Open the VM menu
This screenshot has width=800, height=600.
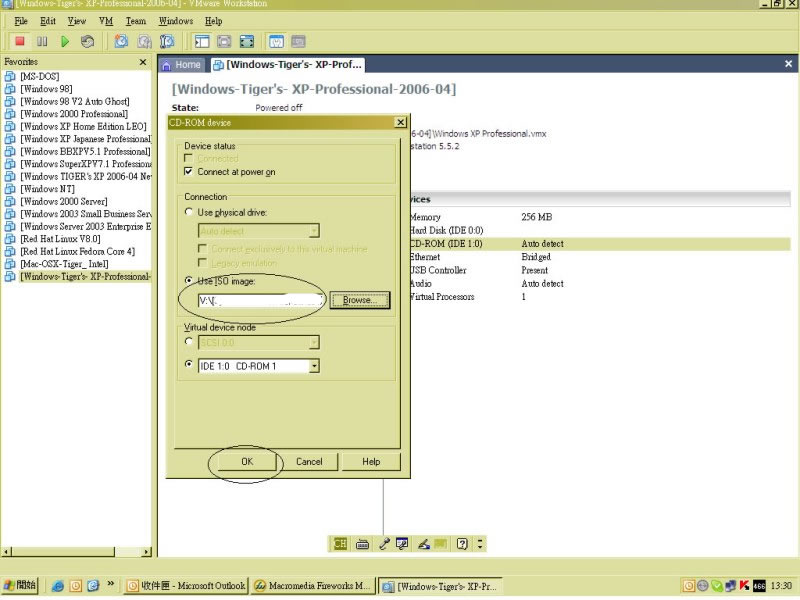coord(106,21)
